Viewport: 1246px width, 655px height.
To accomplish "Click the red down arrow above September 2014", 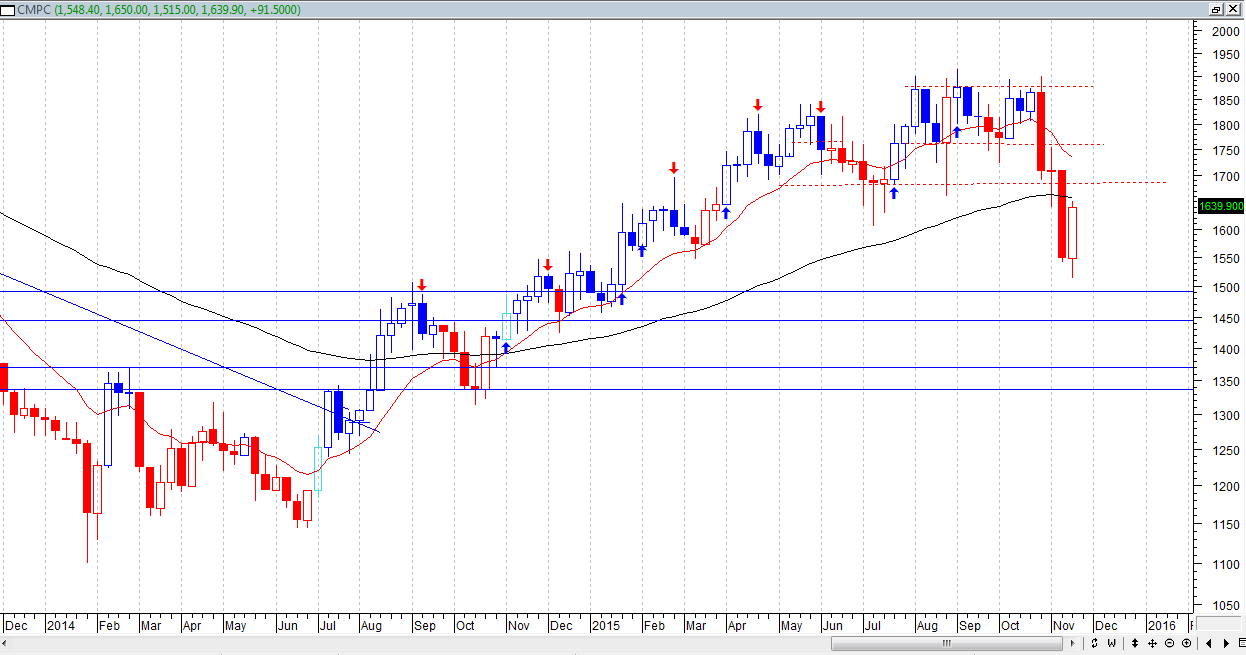I will pyautogui.click(x=422, y=285).
